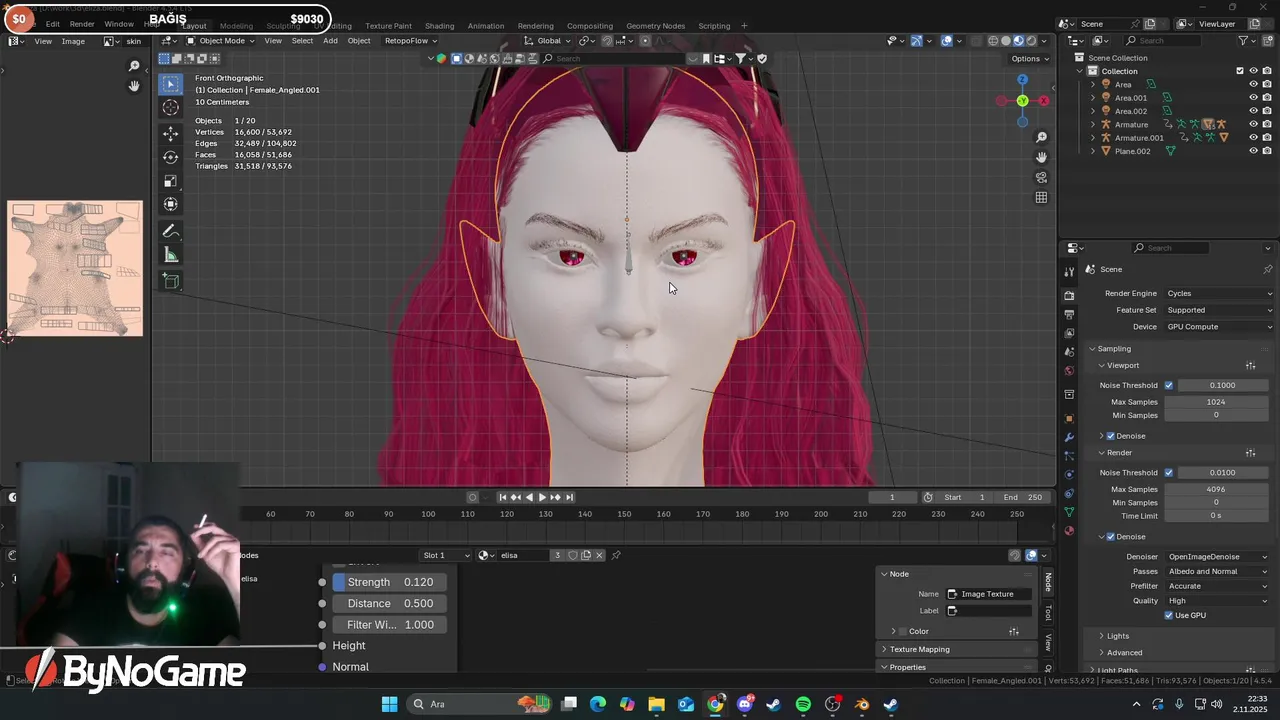Select the Scale tool in viewport toolbar
The width and height of the screenshot is (1280, 720).
point(171,181)
